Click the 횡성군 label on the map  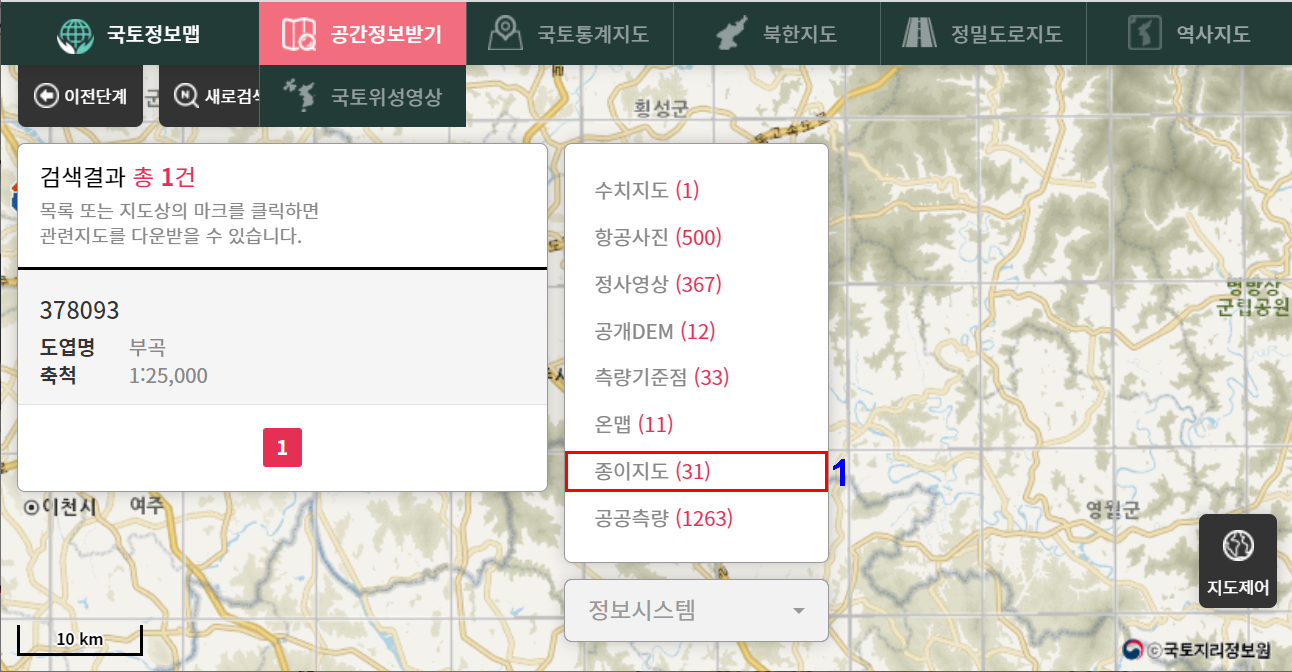[661, 109]
